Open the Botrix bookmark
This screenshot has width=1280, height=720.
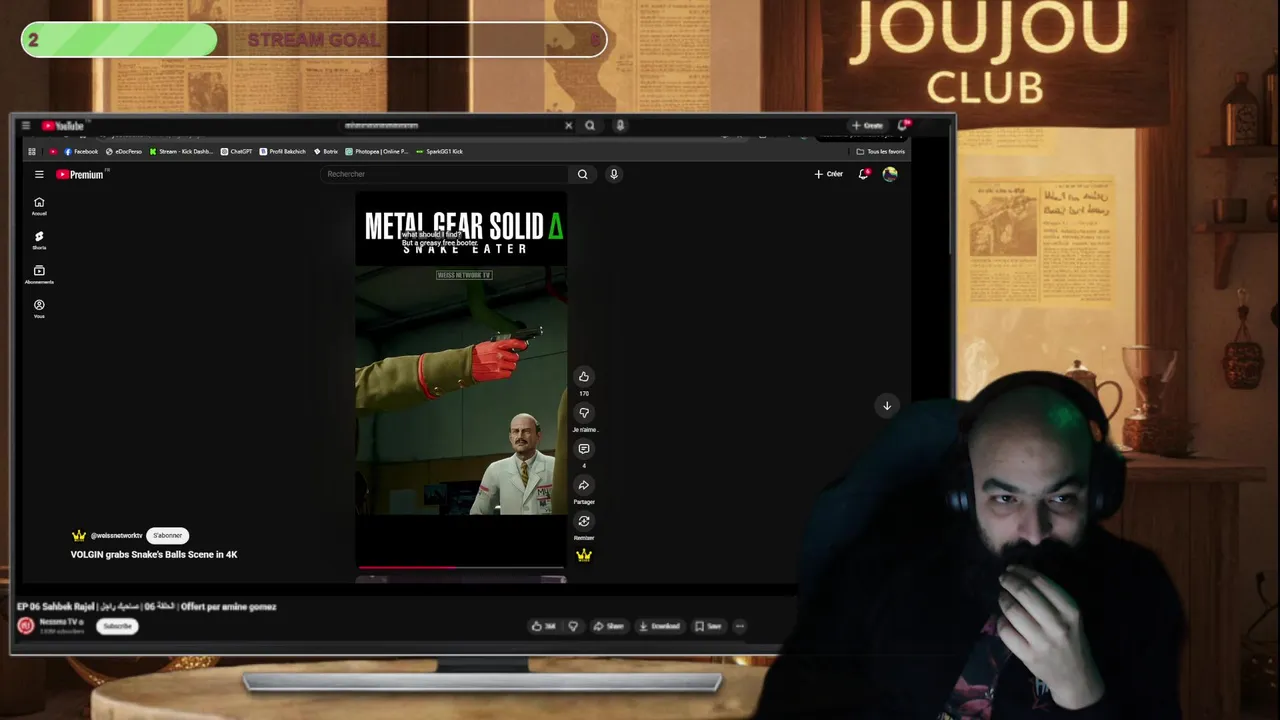coord(326,152)
